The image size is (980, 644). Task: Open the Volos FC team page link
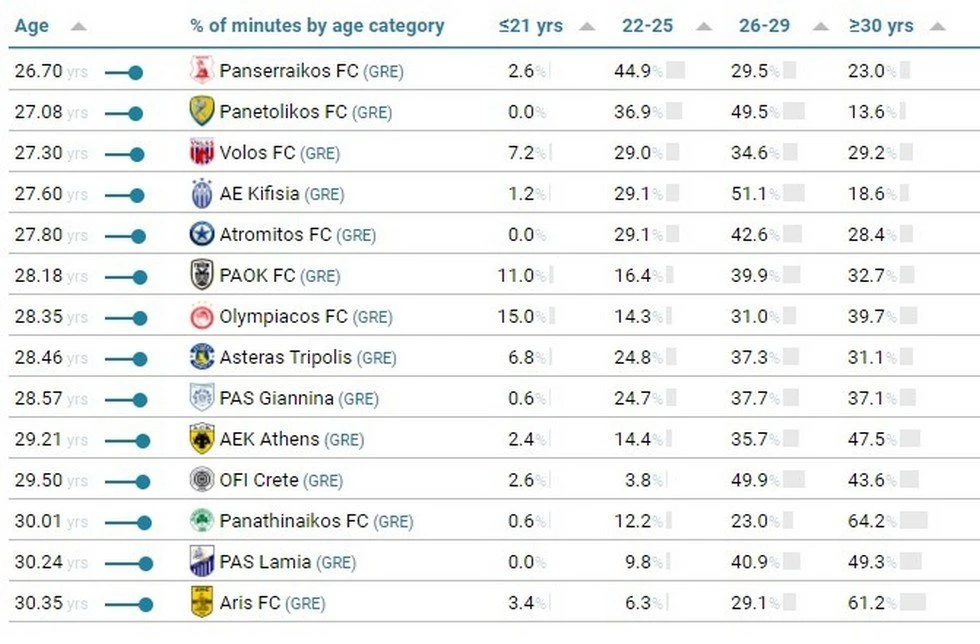coord(258,153)
